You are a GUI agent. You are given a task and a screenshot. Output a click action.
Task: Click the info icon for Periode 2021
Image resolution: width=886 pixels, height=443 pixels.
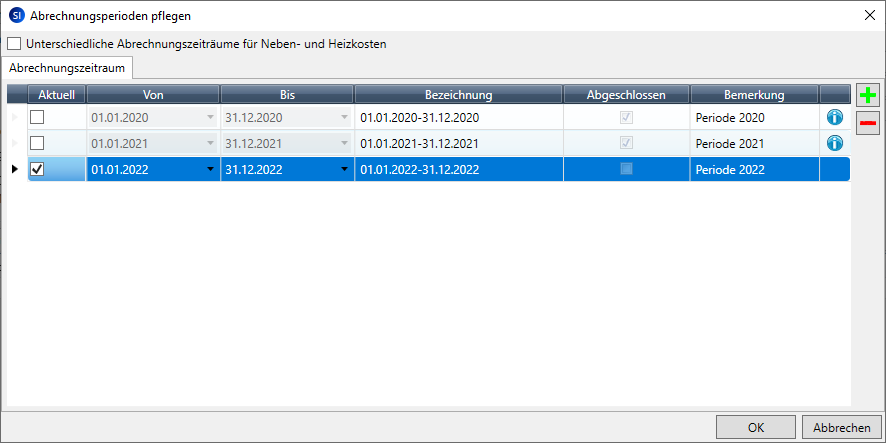835,143
